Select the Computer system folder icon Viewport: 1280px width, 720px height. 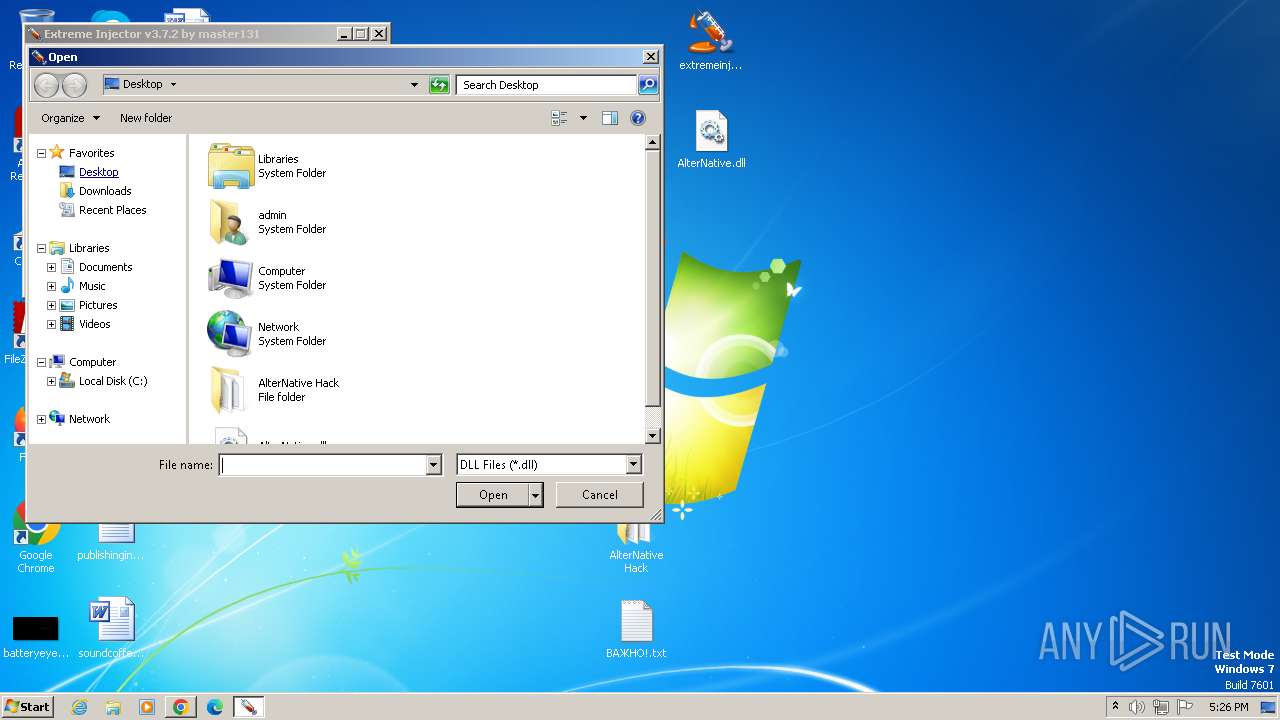point(231,278)
